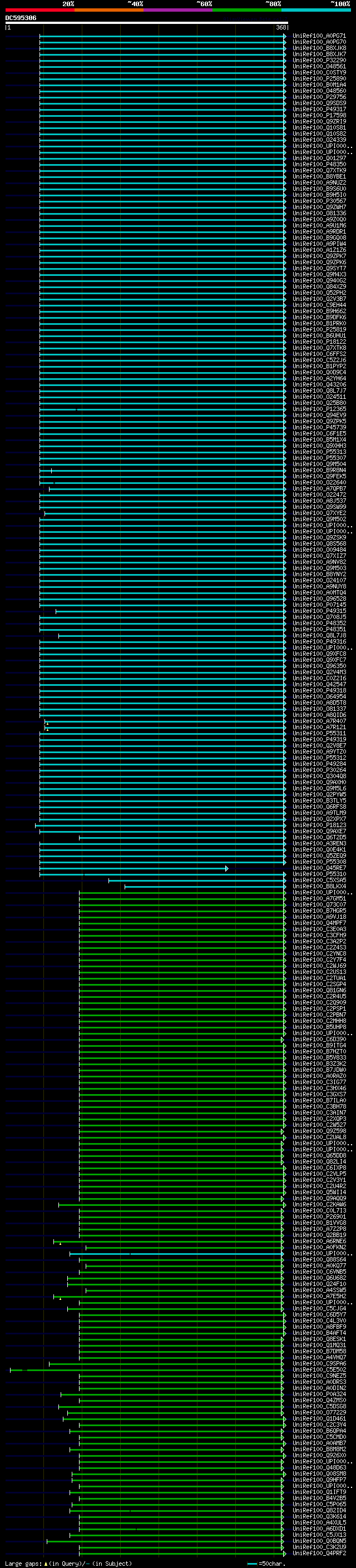Click the UniRef100_Q81GN6 label
This screenshot has height=1568, width=356.
coord(319,990)
